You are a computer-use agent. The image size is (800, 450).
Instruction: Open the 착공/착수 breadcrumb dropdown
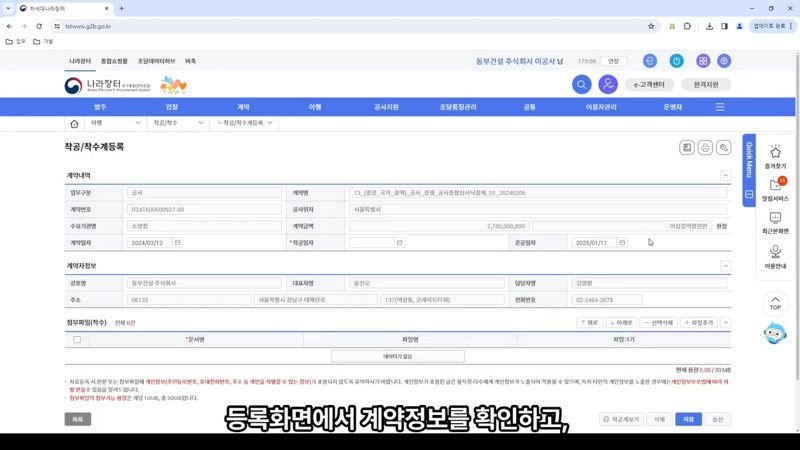click(178, 123)
